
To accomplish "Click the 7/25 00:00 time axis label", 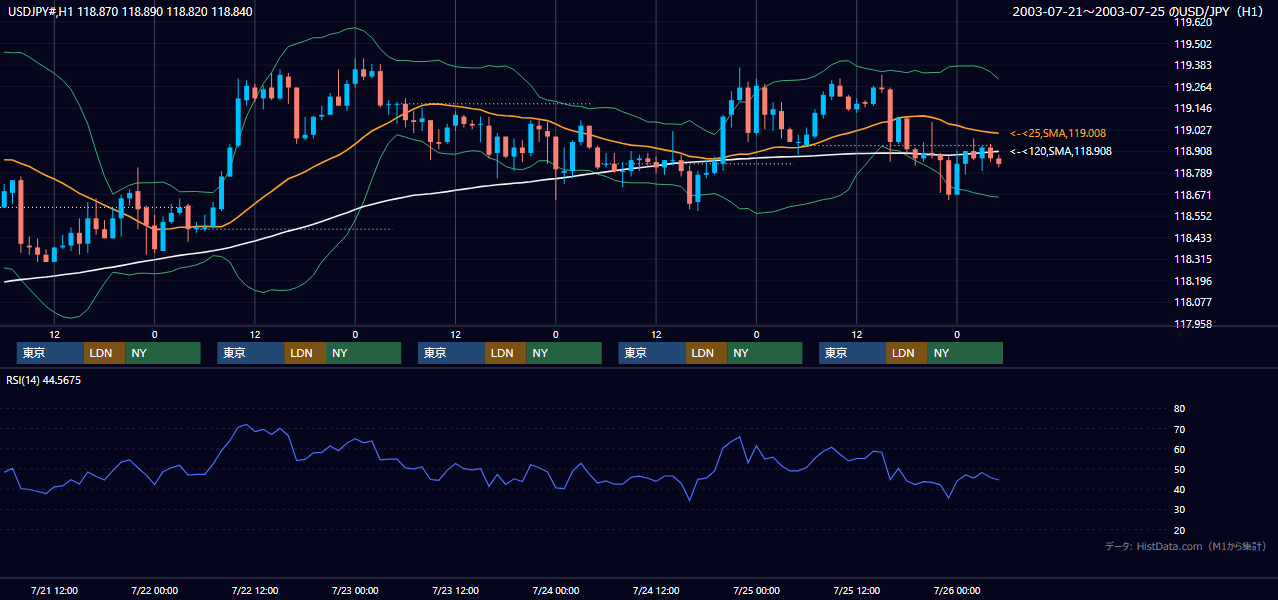I will click(x=756, y=590).
